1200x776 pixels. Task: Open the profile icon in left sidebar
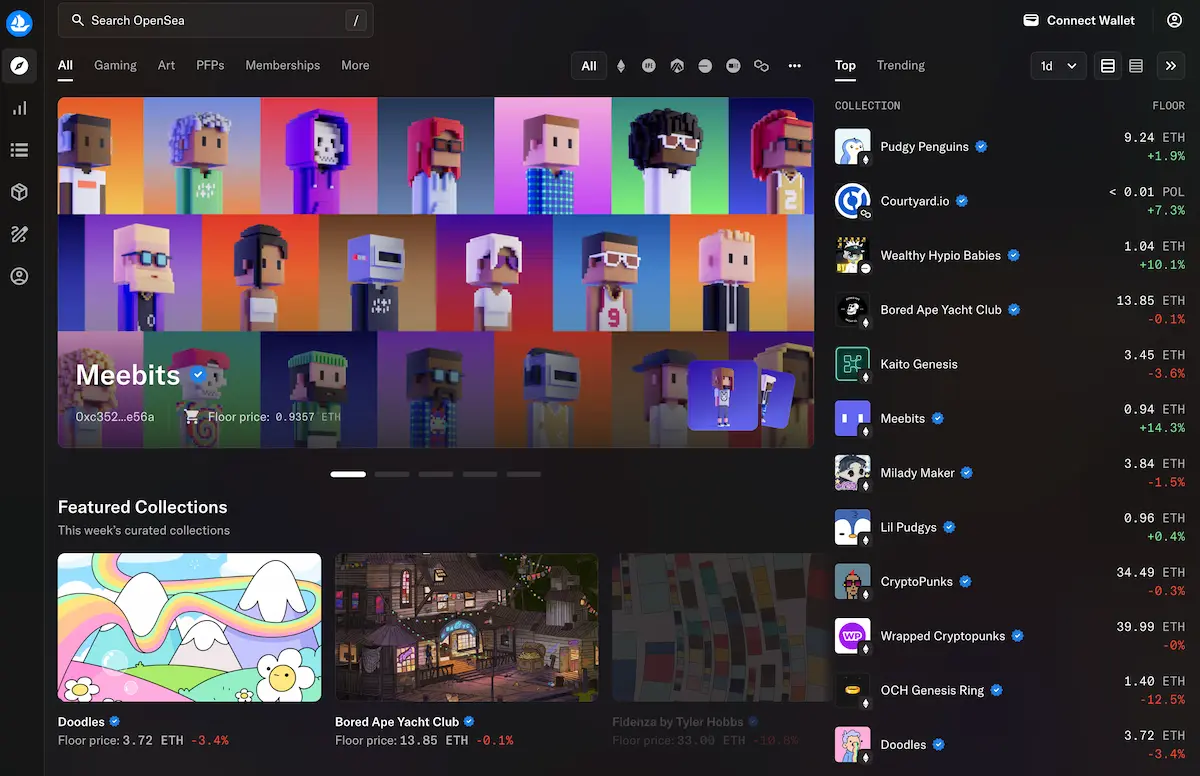pyautogui.click(x=19, y=276)
